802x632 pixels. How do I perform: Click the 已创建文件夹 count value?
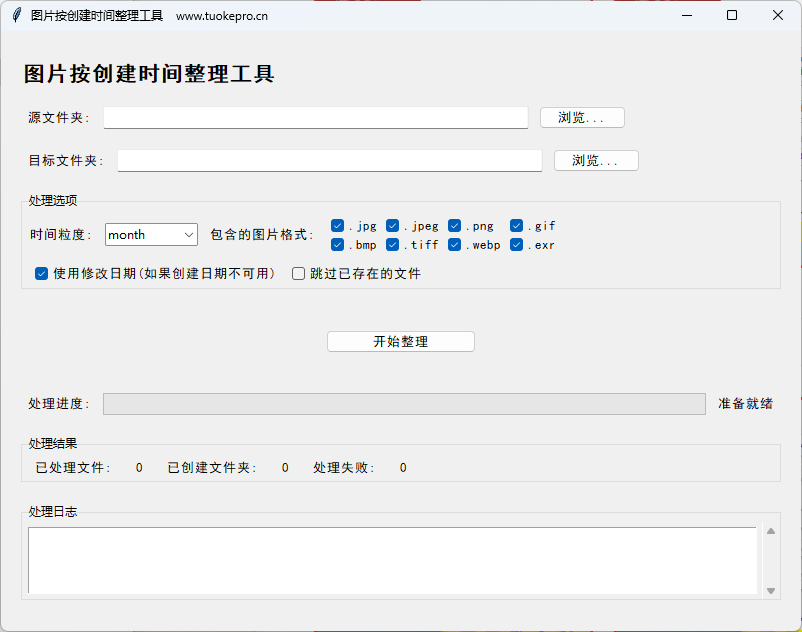[x=285, y=468]
